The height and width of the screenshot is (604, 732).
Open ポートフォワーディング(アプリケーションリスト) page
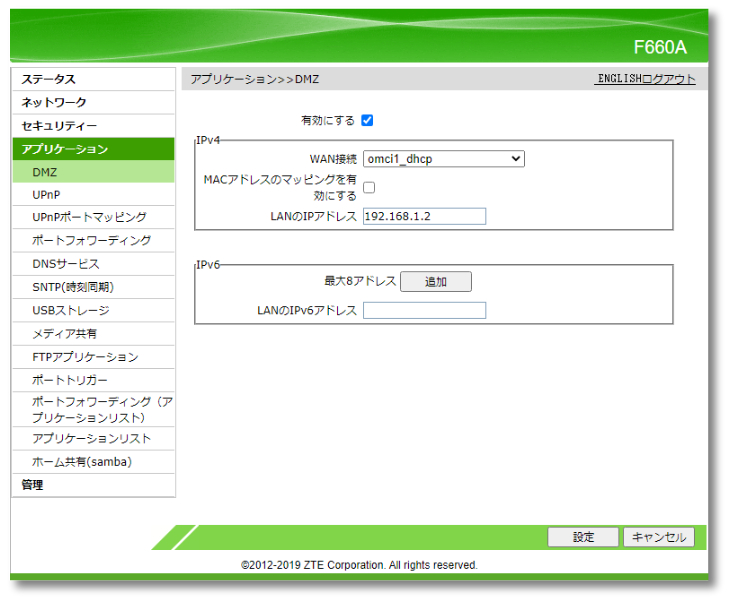[93, 409]
